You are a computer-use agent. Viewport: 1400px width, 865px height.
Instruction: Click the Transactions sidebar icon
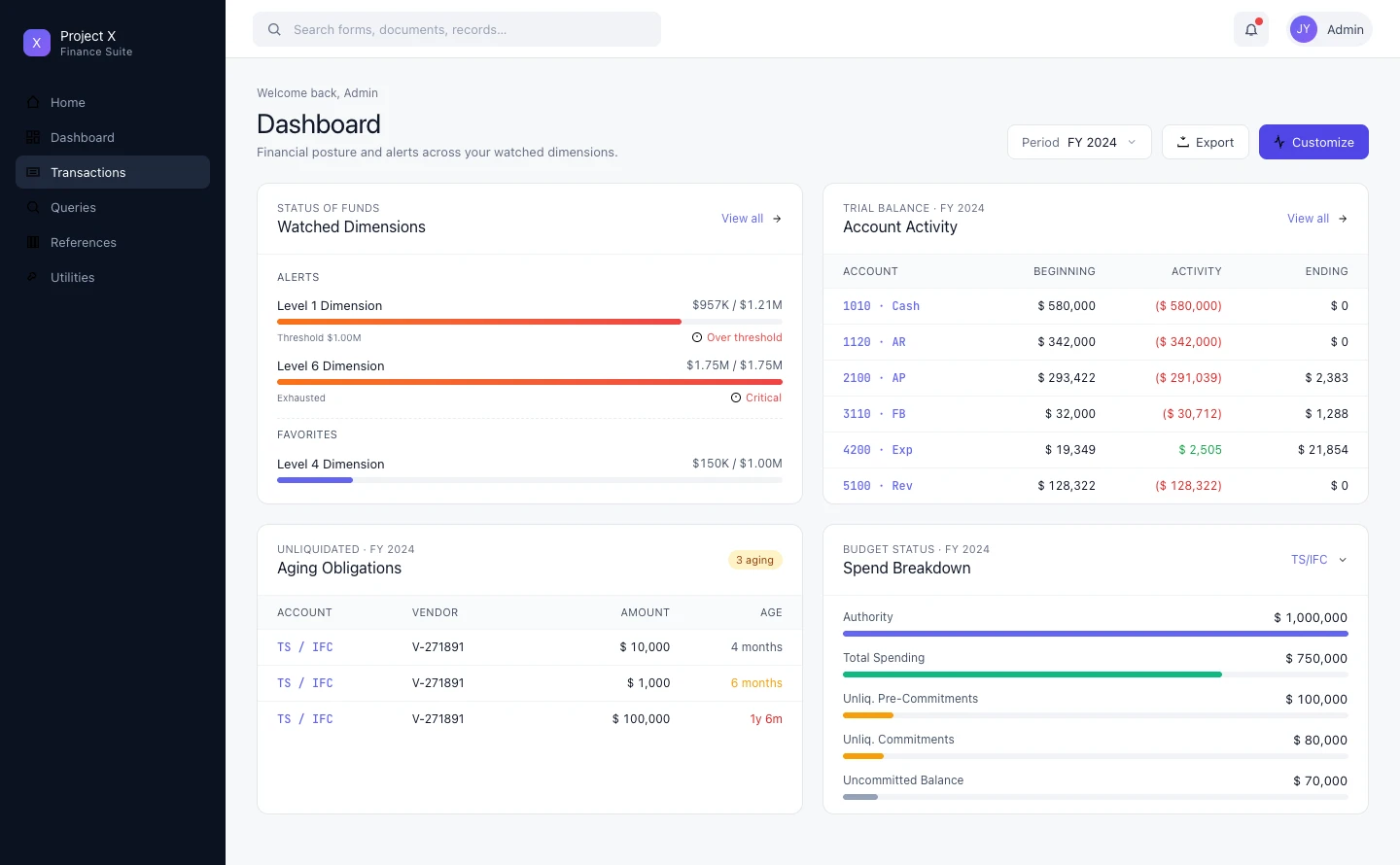(33, 172)
